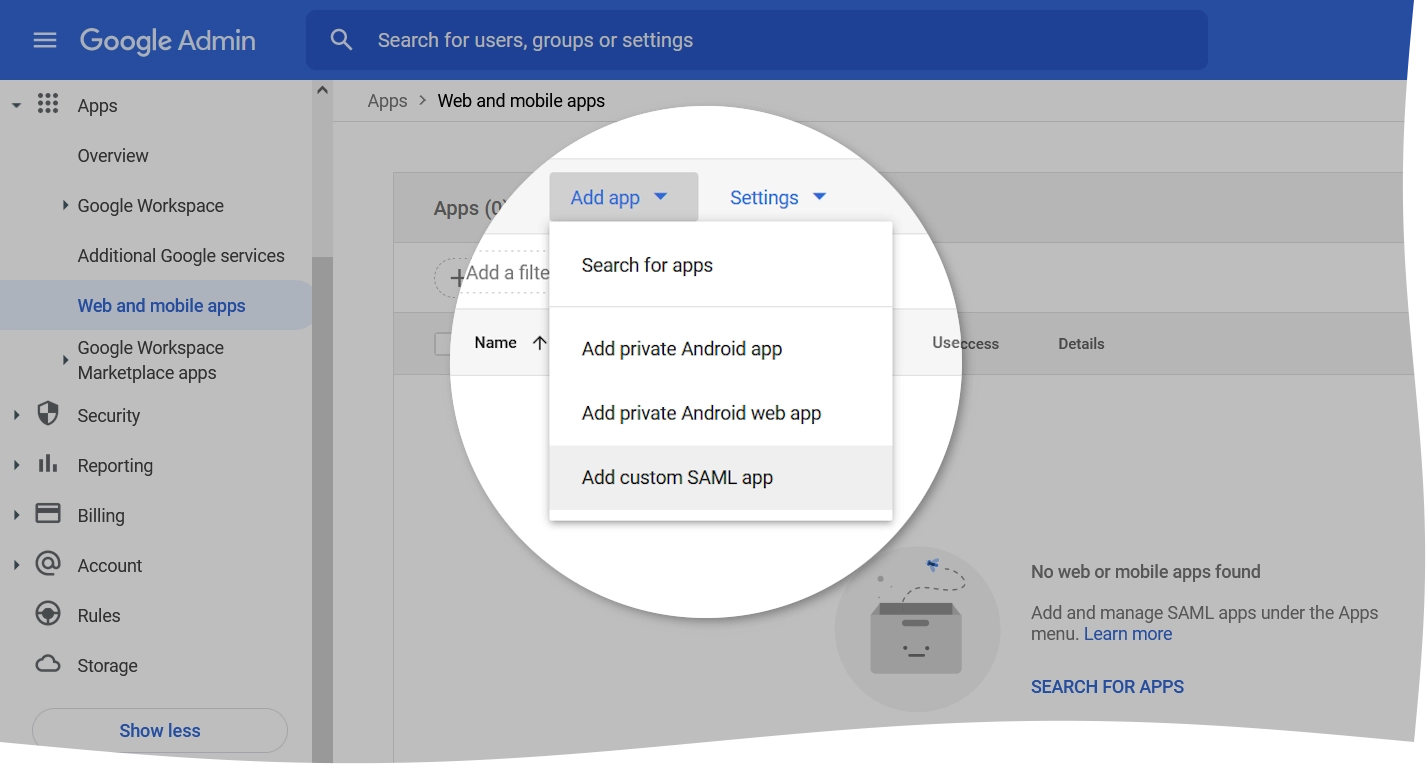1426x764 pixels.
Task: Choose Search for apps menu item
Action: point(721,265)
